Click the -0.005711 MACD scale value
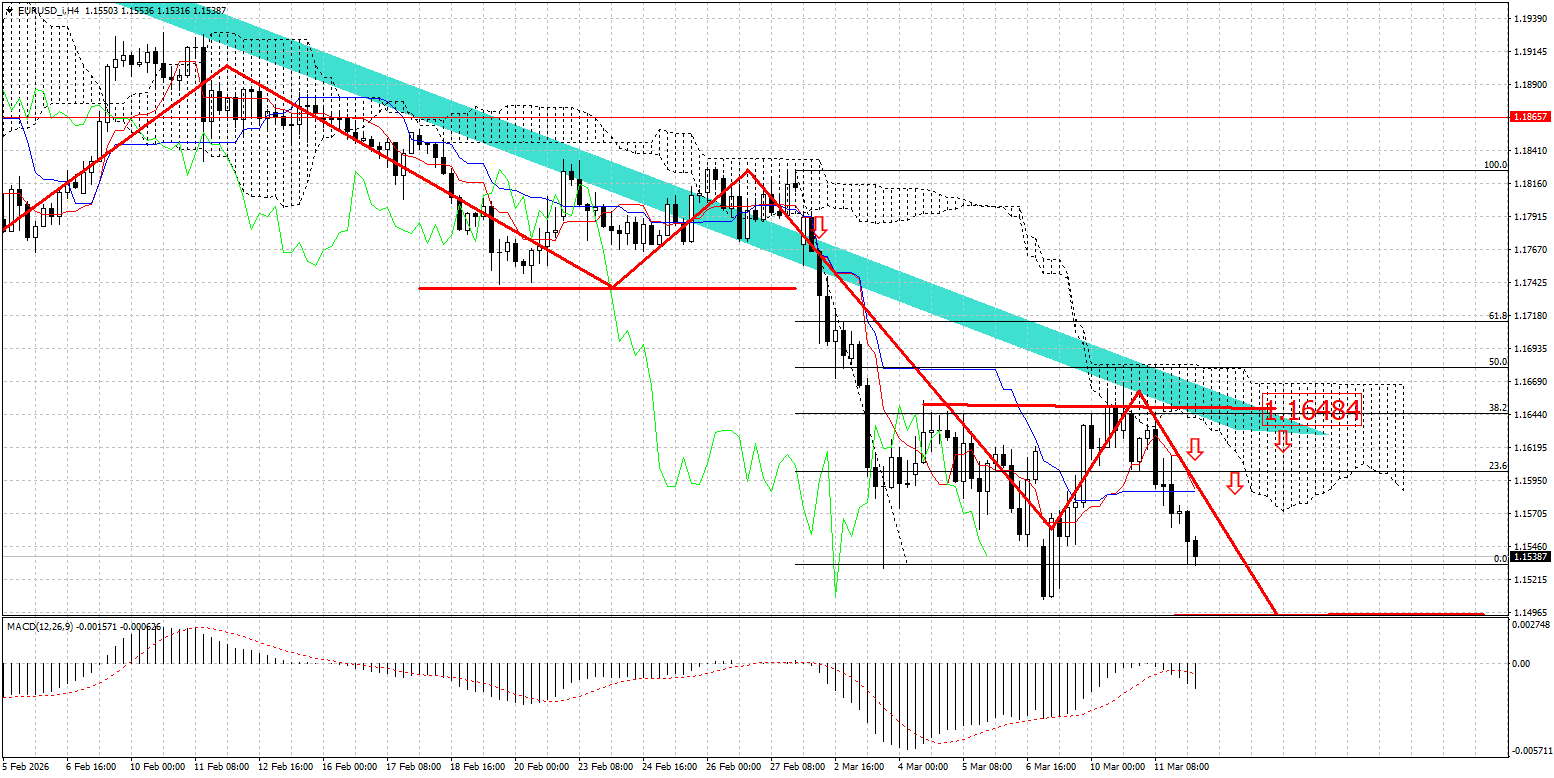This screenshot has width=1554, height=778. coord(1530,750)
